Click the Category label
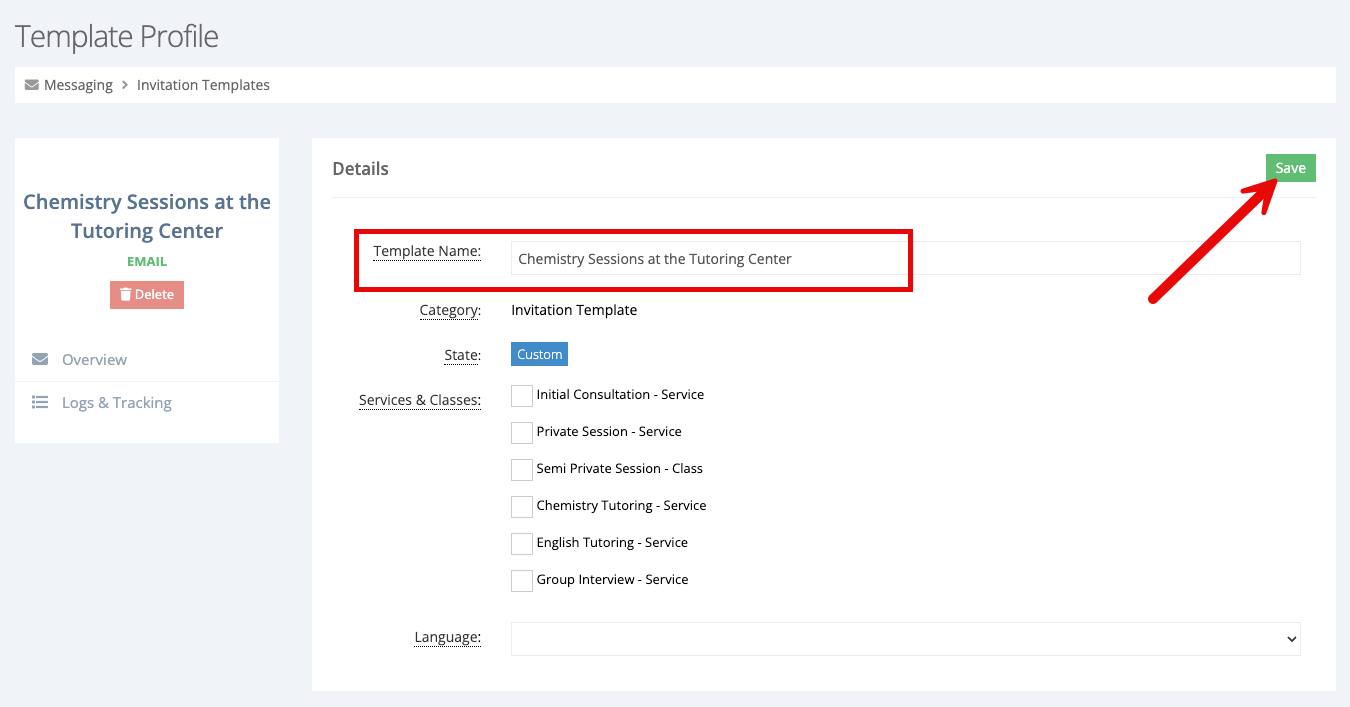Screen dimensions: 1350x707 click(450, 310)
